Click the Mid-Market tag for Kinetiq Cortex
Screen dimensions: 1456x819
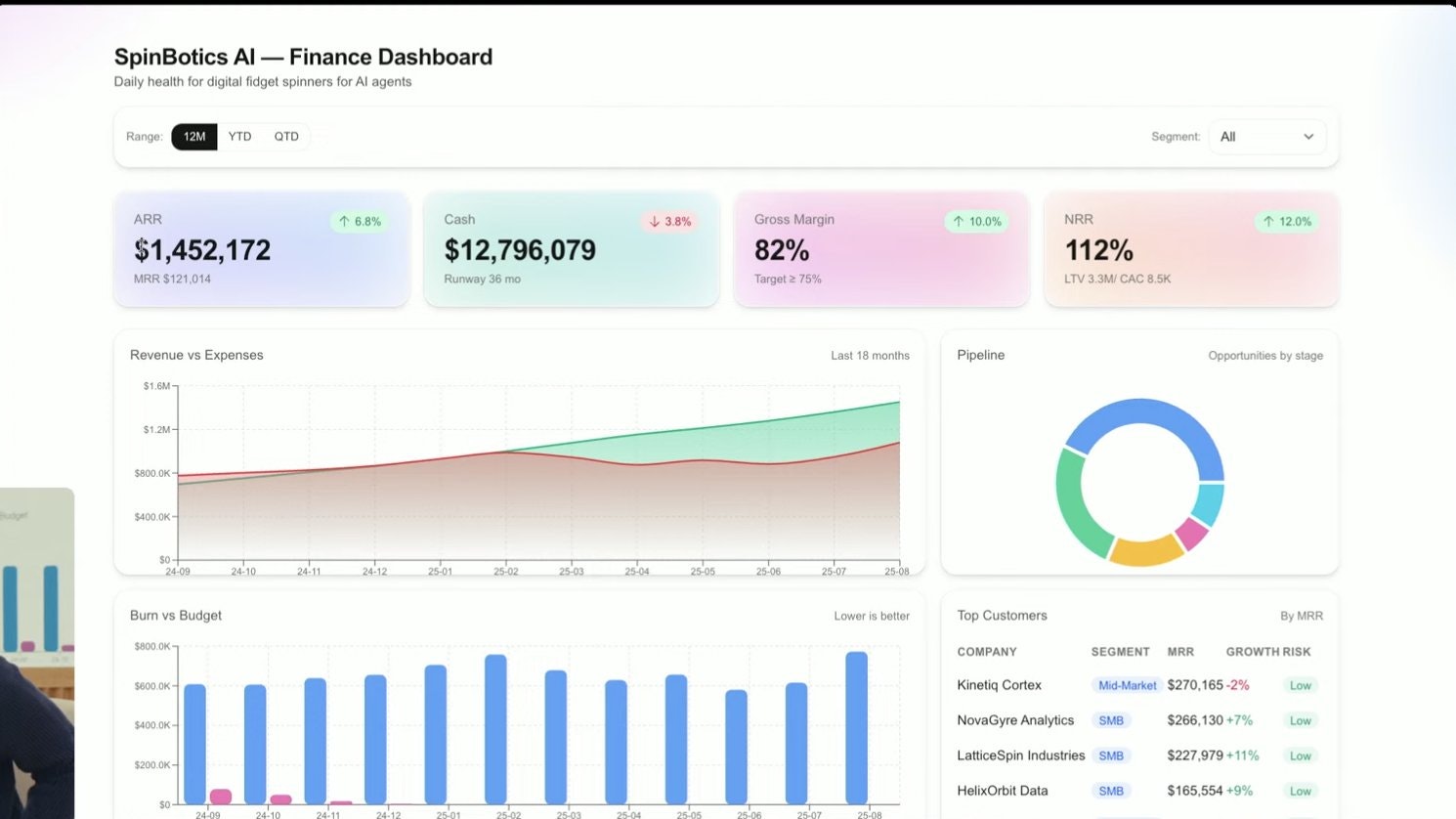pyautogui.click(x=1127, y=686)
